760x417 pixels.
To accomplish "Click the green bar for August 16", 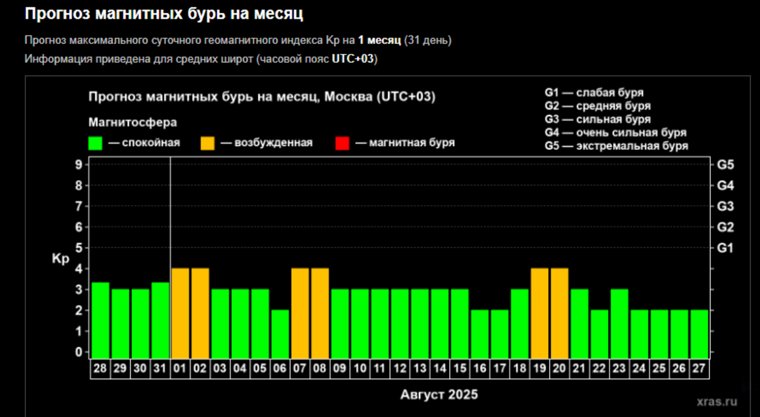I will click(480, 334).
